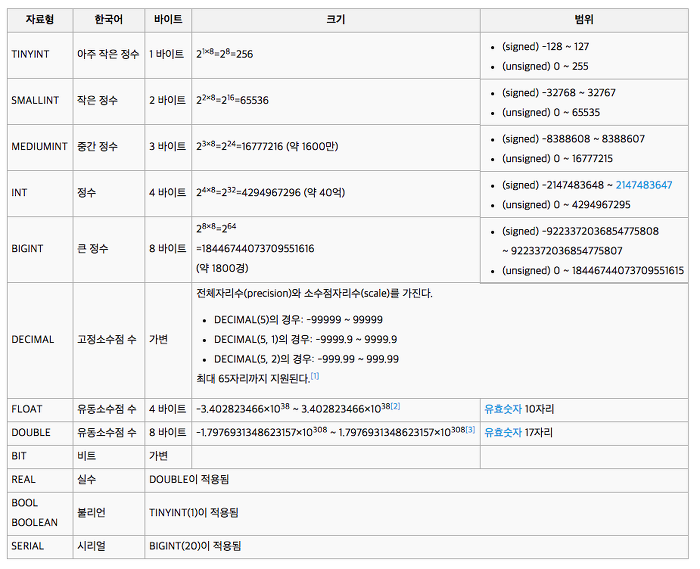Select the TINYINT cell
Image resolution: width=700 pixels, height=569 pixels.
tap(40, 54)
